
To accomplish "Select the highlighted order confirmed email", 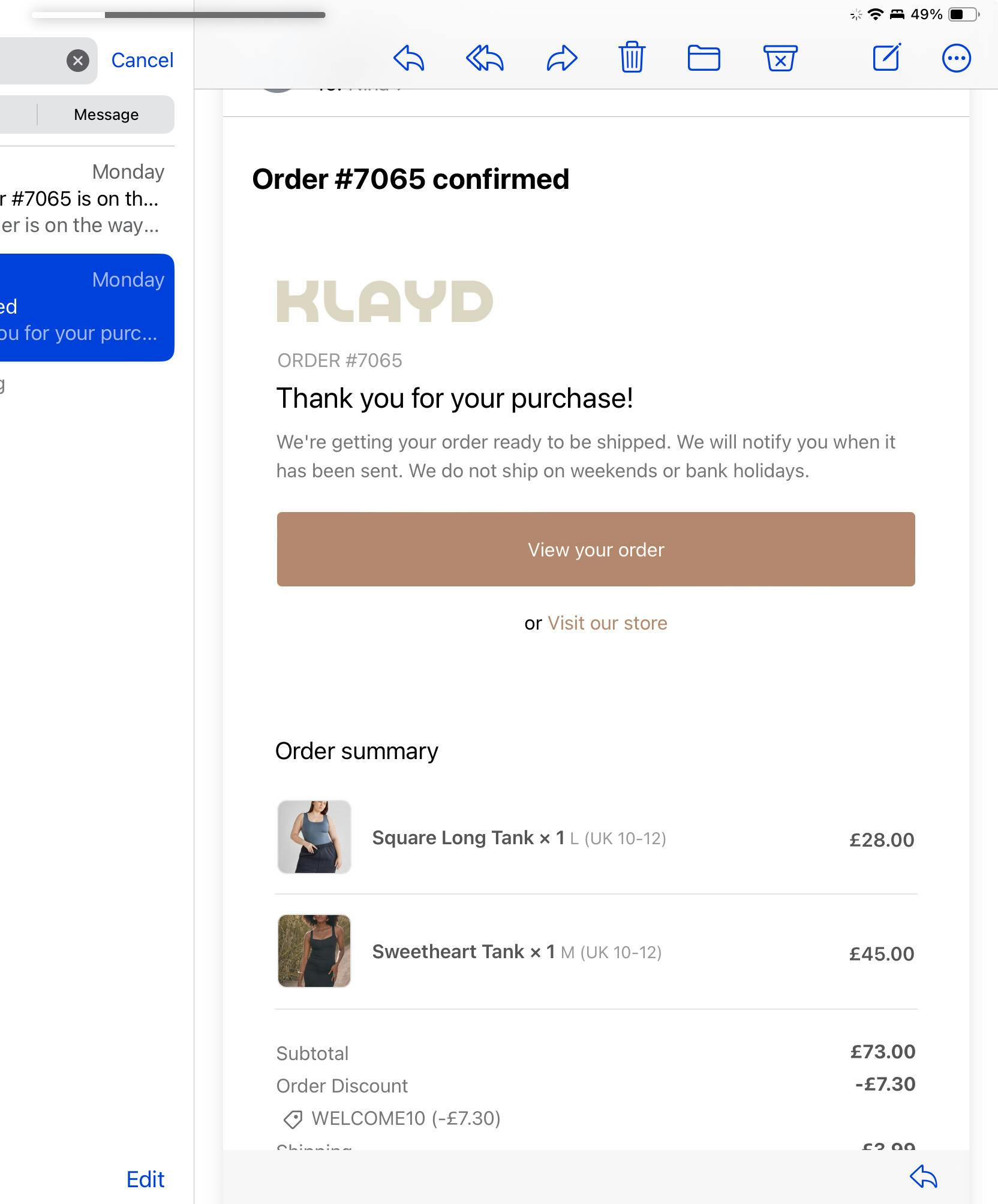I will coord(84,307).
